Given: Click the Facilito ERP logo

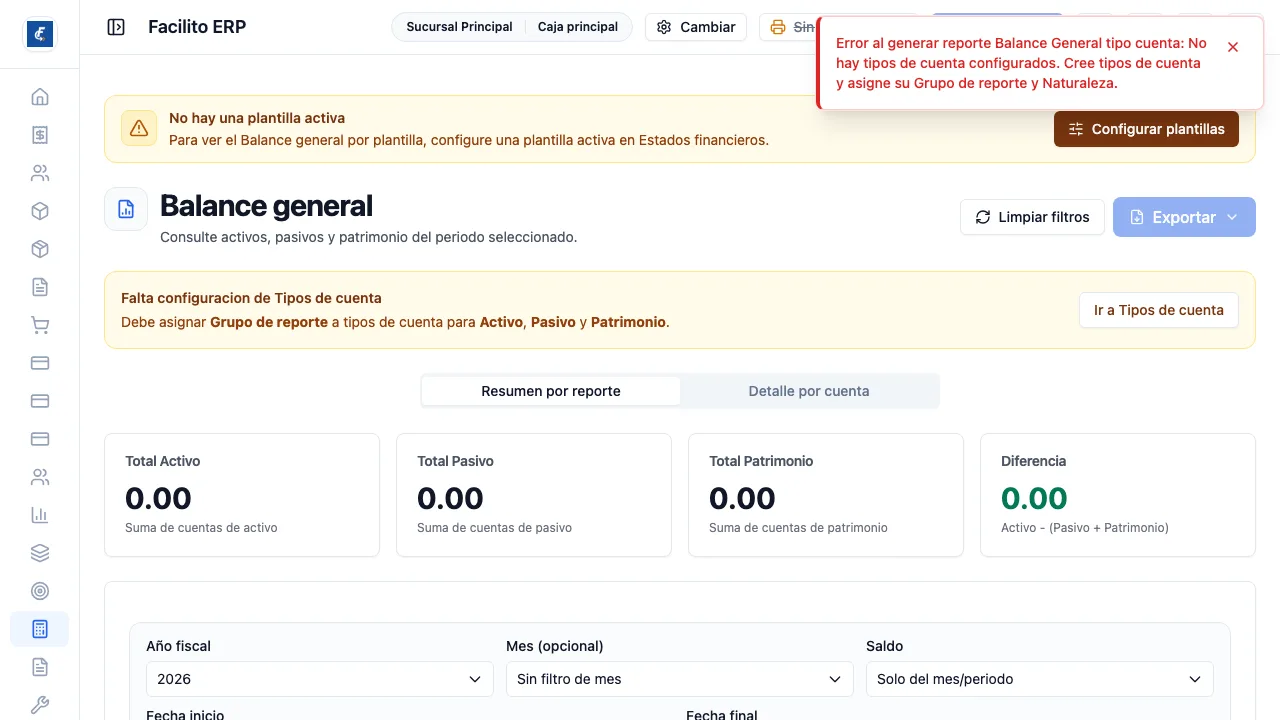Looking at the screenshot, I should click(40, 33).
